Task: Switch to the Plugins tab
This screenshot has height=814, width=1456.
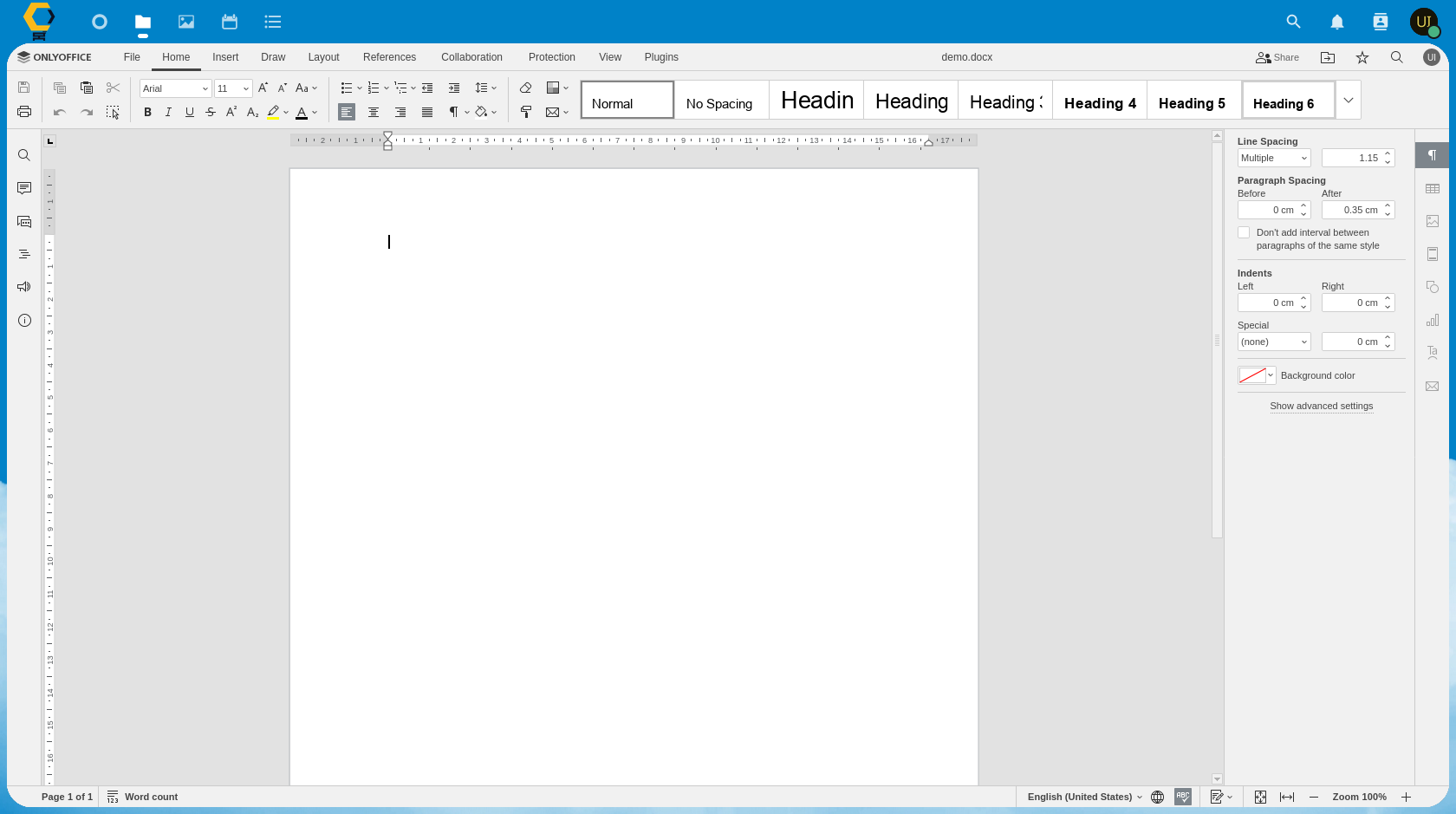Action: click(x=661, y=57)
